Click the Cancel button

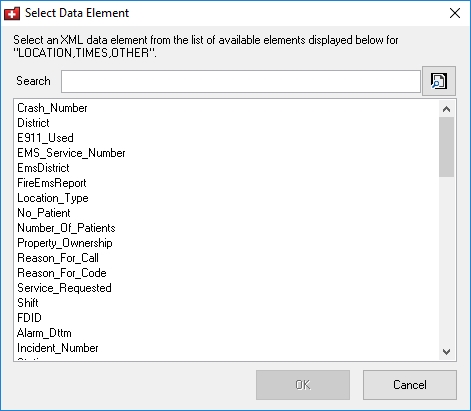(x=410, y=385)
